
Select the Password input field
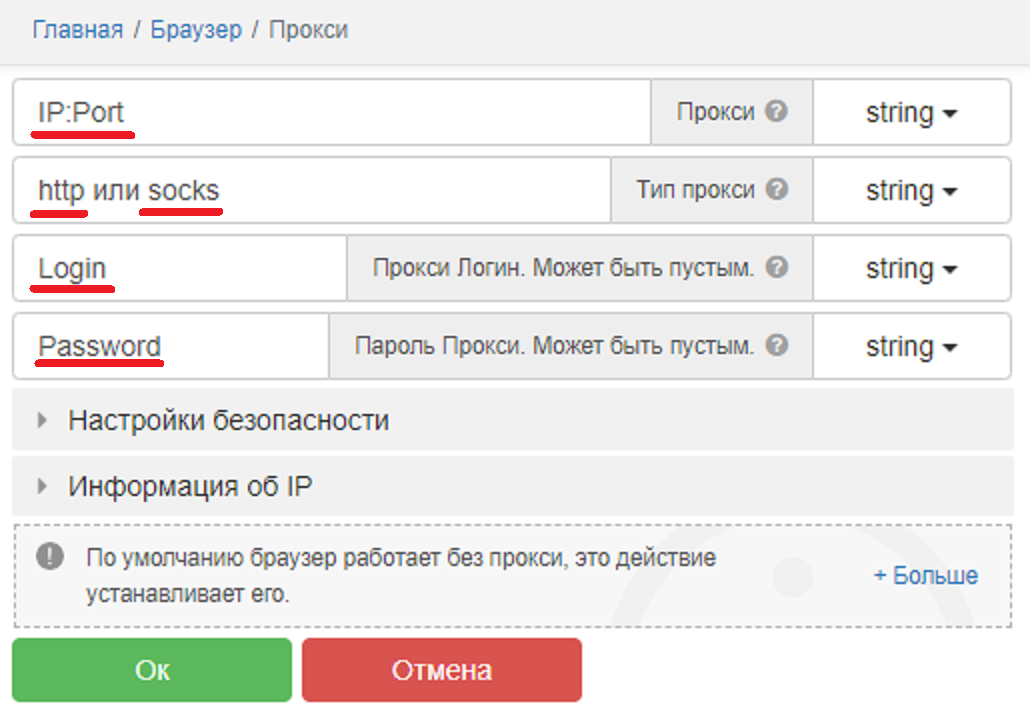point(180,345)
